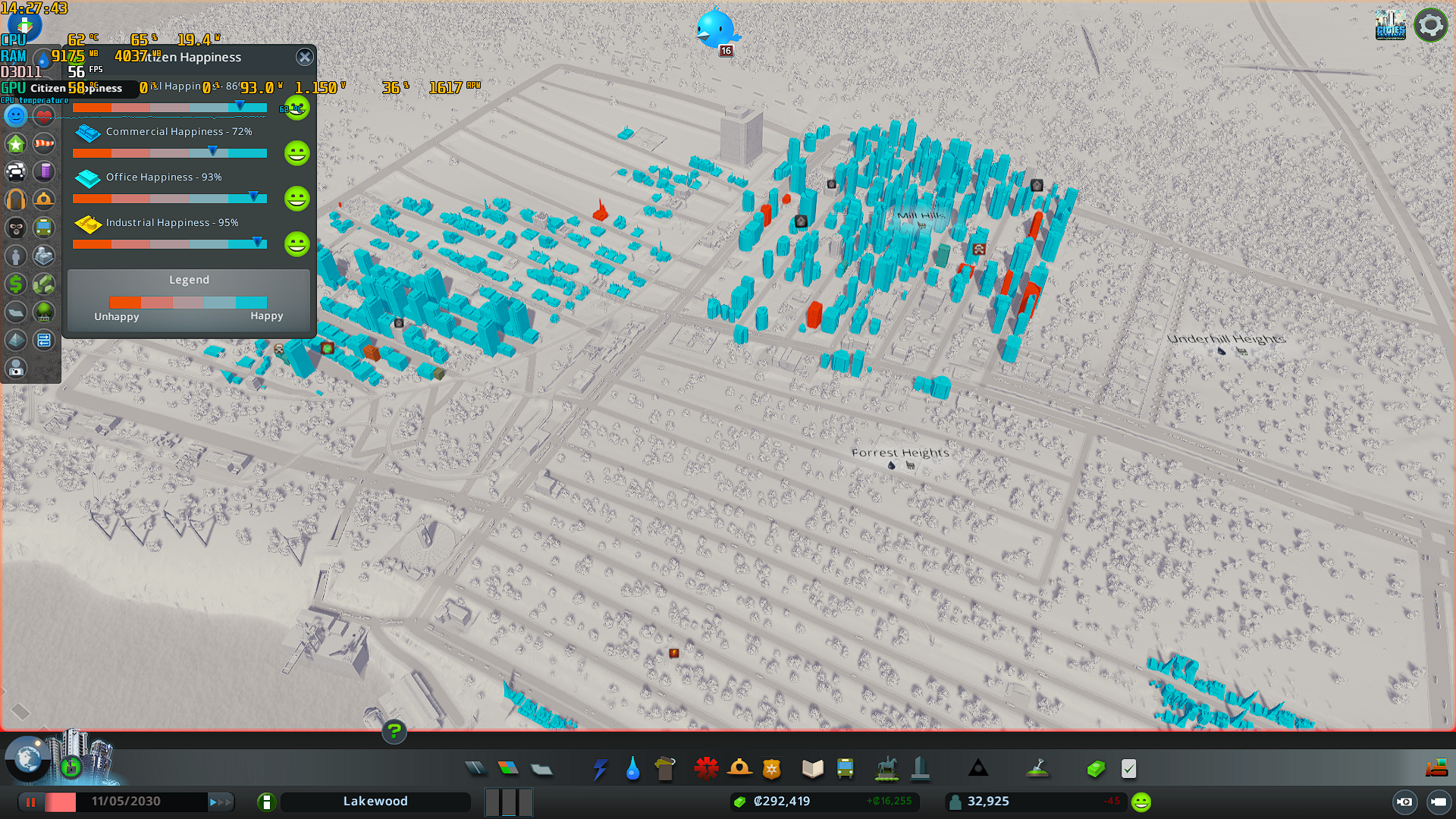Close the Citizen Happiness panel
Screen dimensions: 1456x819
(x=305, y=57)
